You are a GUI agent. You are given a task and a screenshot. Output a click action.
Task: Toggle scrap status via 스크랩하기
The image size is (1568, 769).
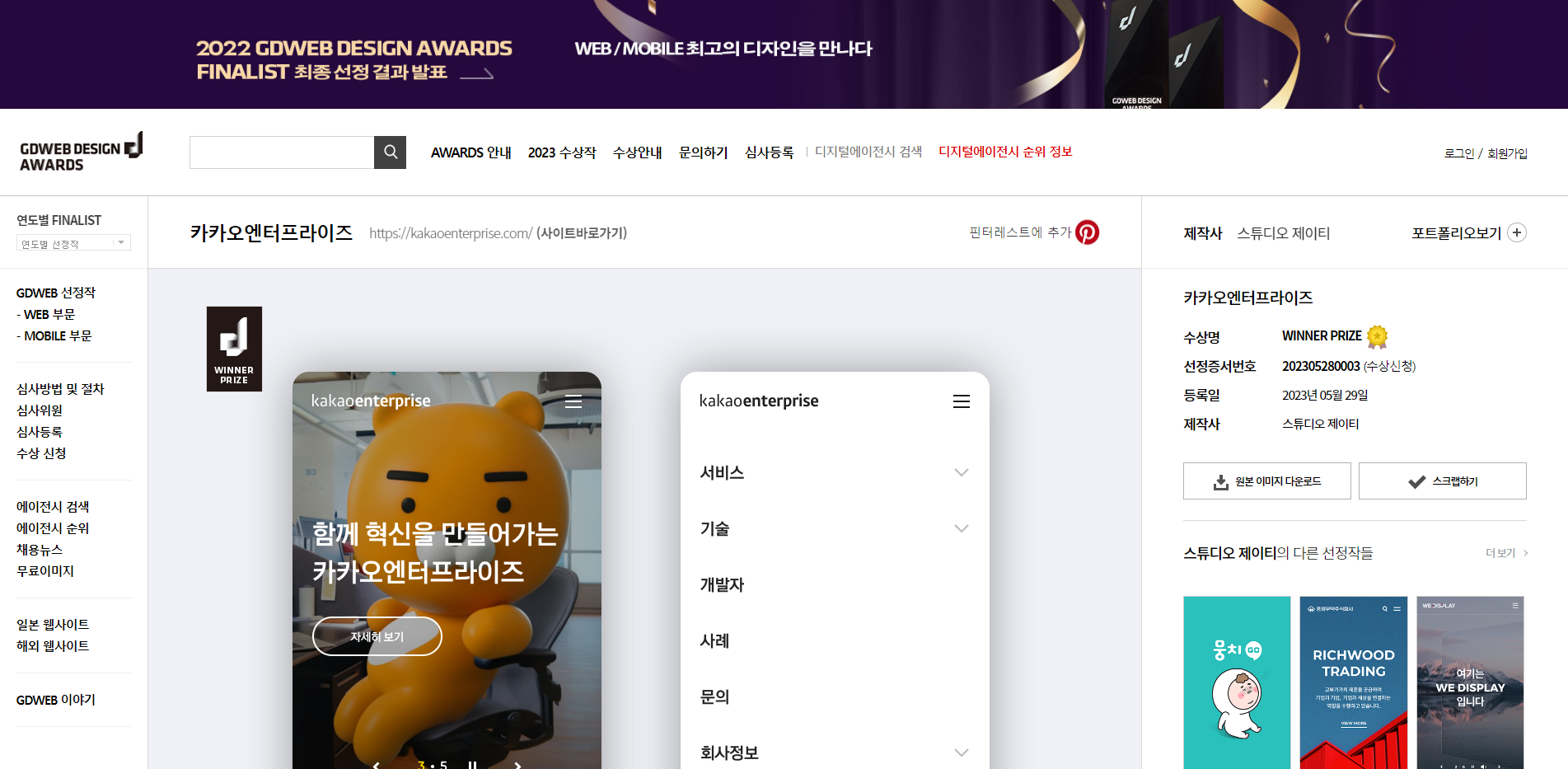pyautogui.click(x=1442, y=481)
